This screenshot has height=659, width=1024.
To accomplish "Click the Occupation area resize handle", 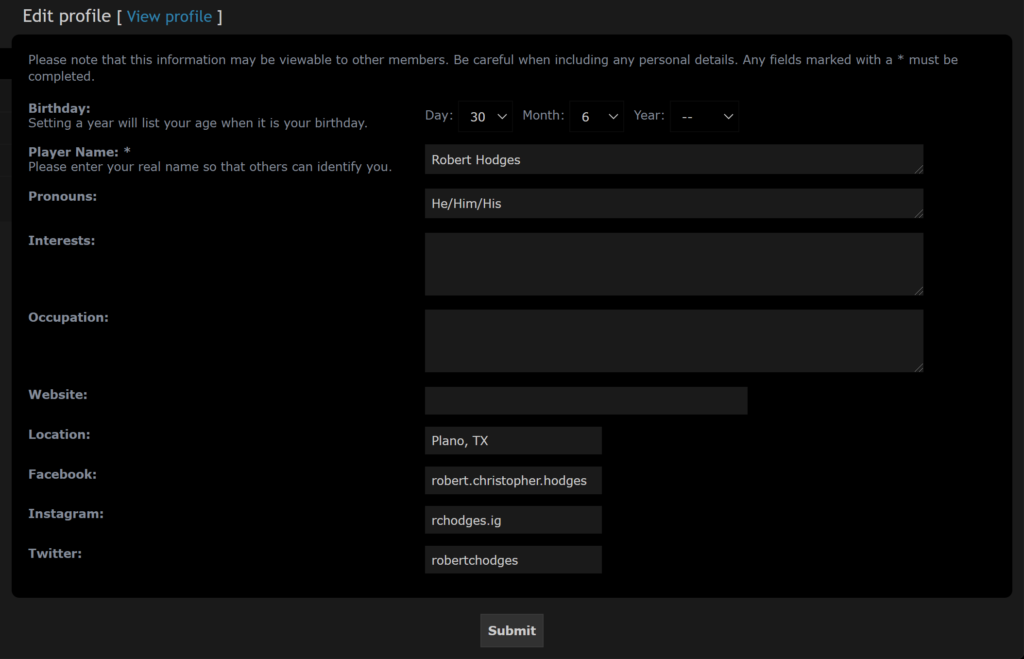I will 919,367.
